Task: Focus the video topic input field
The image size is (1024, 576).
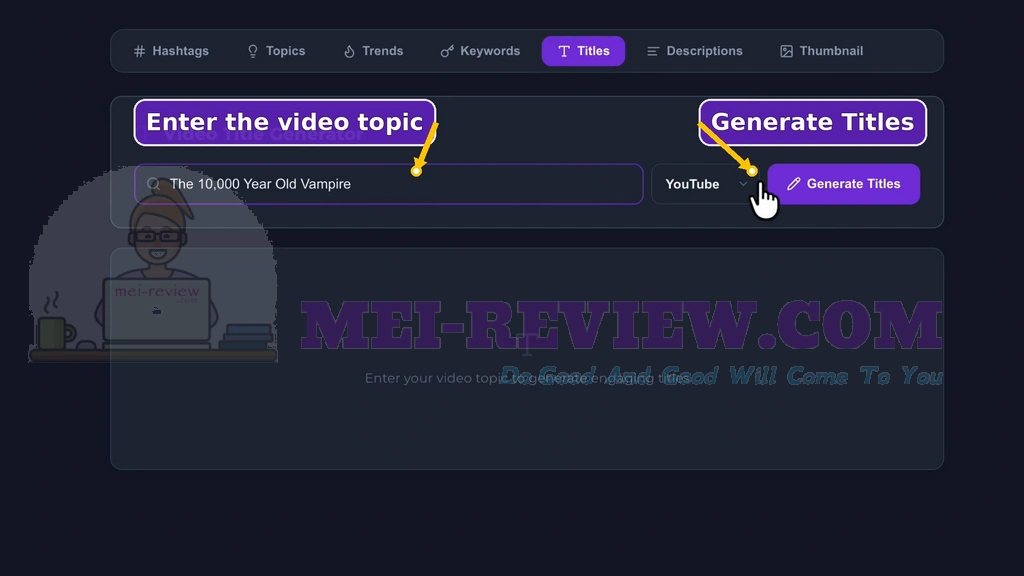Action: click(389, 184)
